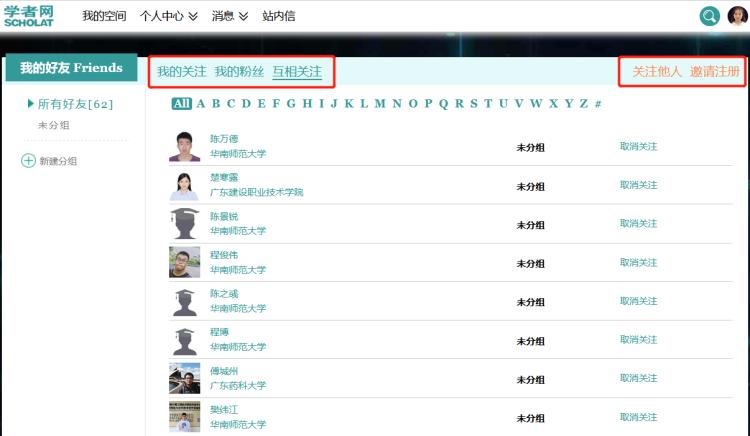Screen dimensions: 750x436
Task: Open 程俊伟's avatar thumbnail
Action: tap(185, 262)
